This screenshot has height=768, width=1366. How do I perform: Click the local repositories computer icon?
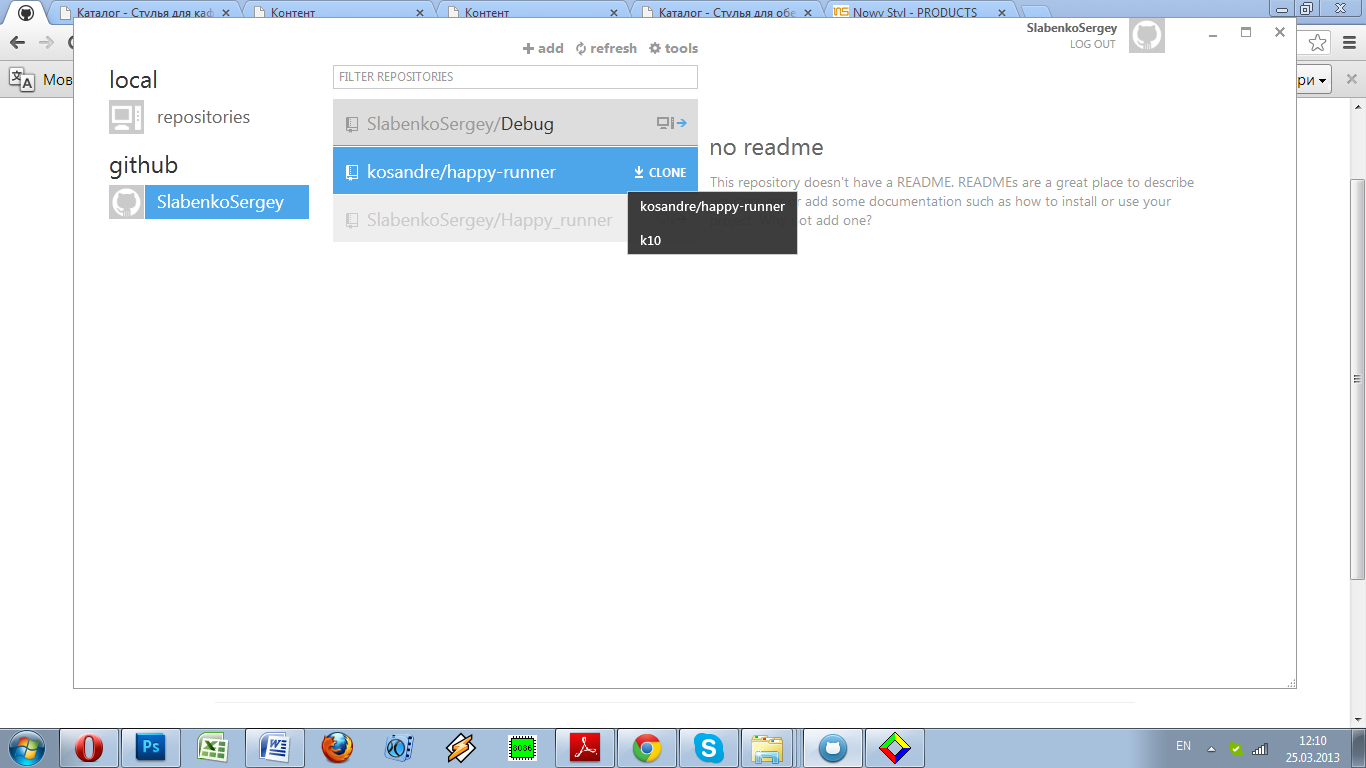click(126, 117)
